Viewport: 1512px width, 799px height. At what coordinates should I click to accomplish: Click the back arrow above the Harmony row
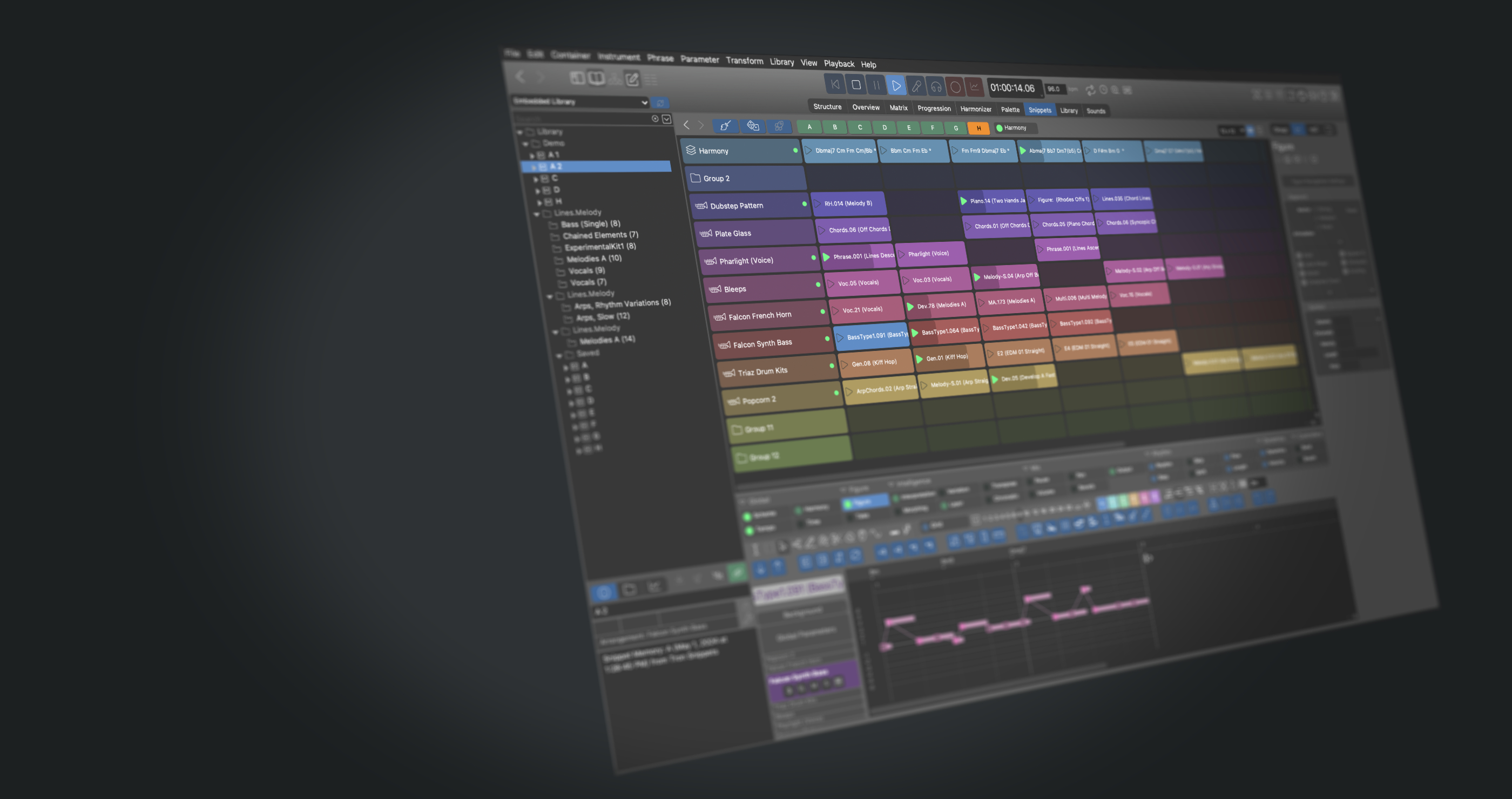pyautogui.click(x=686, y=124)
